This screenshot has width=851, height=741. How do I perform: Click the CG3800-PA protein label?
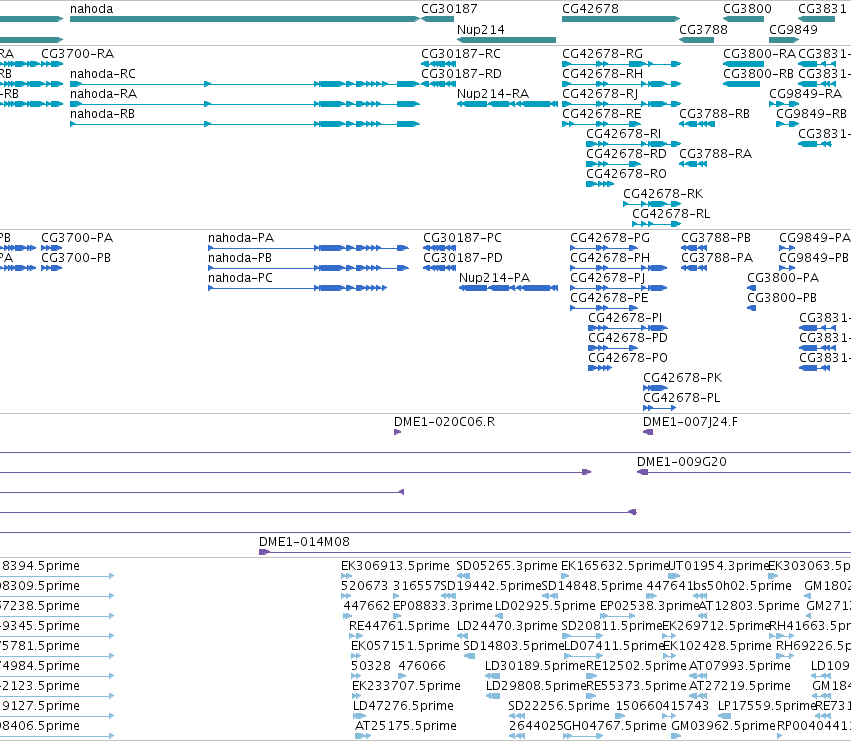tap(783, 278)
